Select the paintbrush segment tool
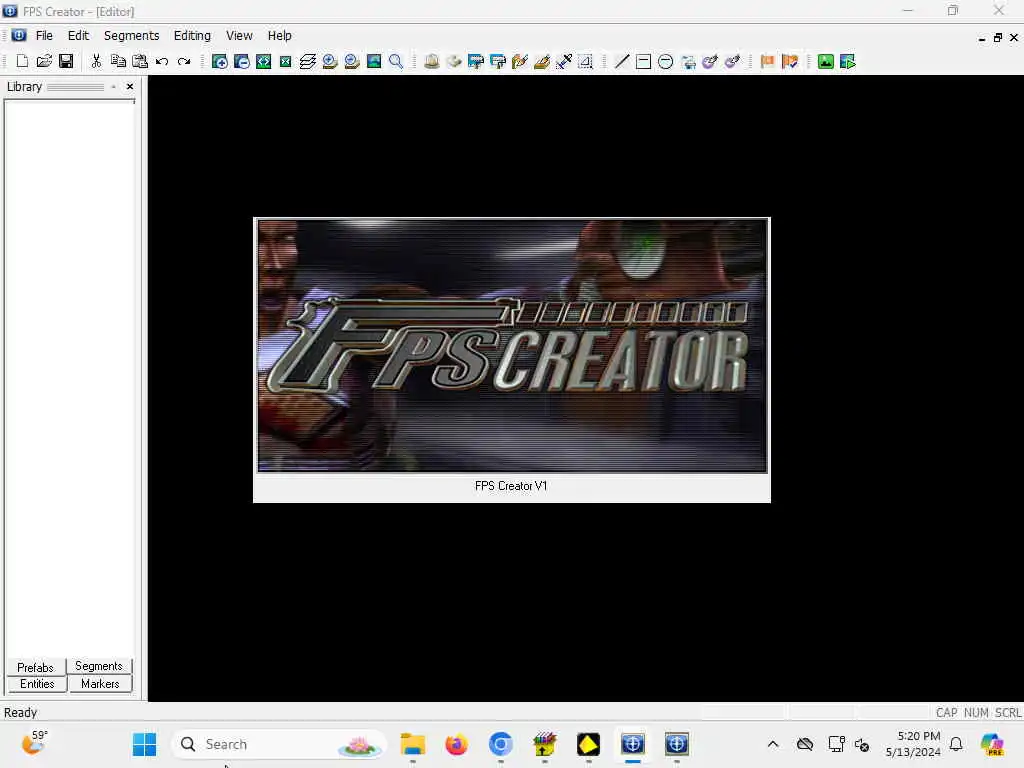 (520, 61)
